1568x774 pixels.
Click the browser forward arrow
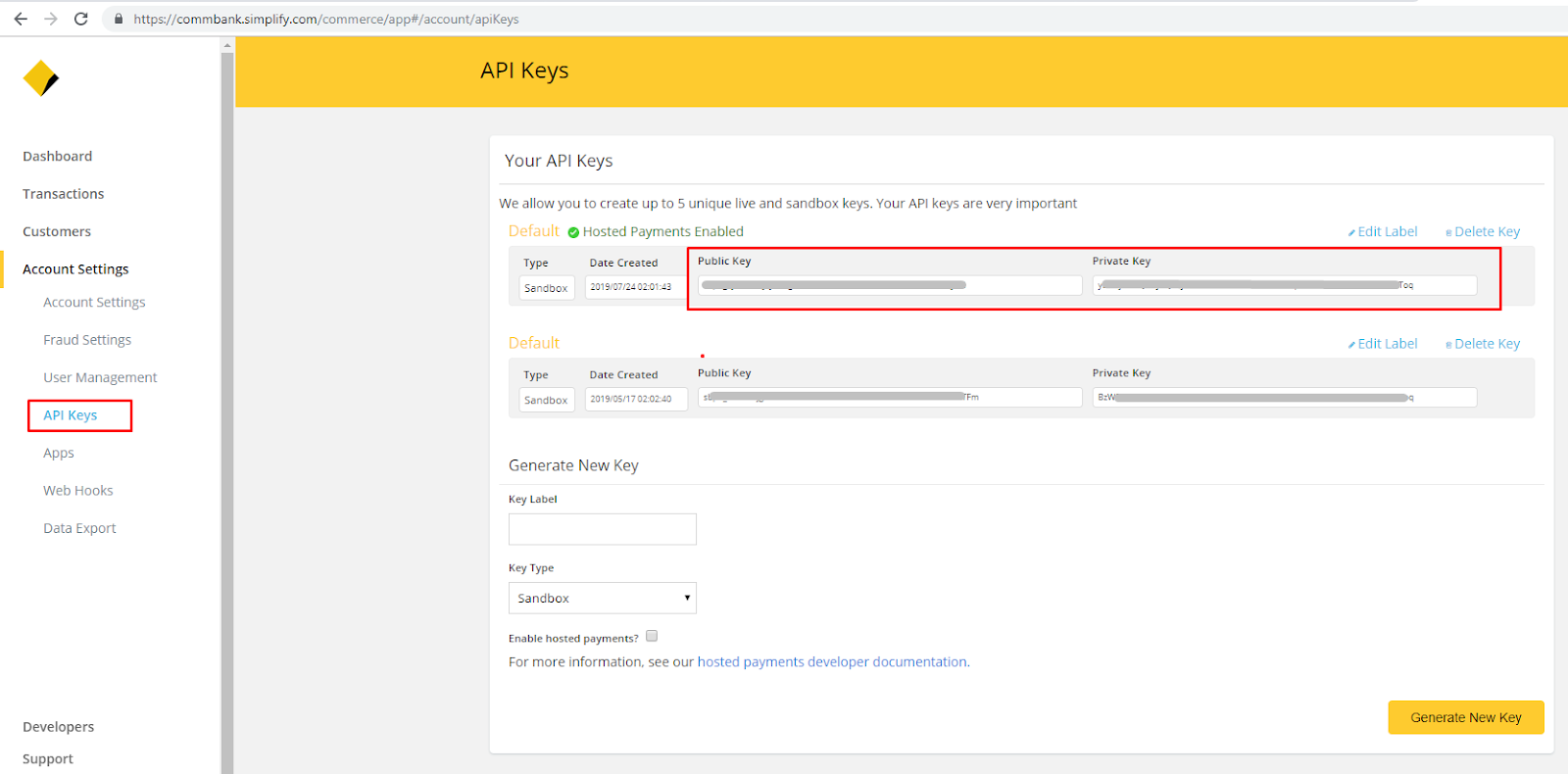click(51, 19)
